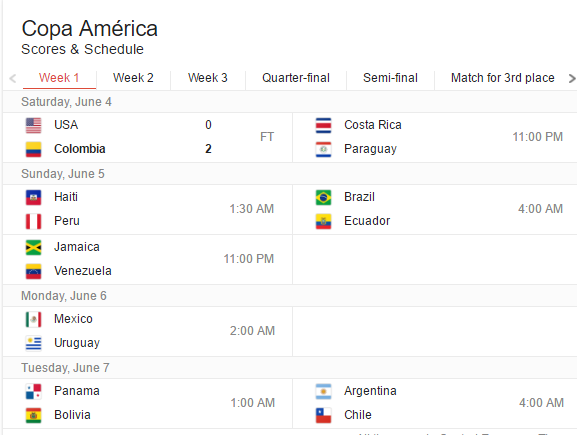The height and width of the screenshot is (435, 577).
Task: Click the Panama flag icon
Action: point(33,392)
